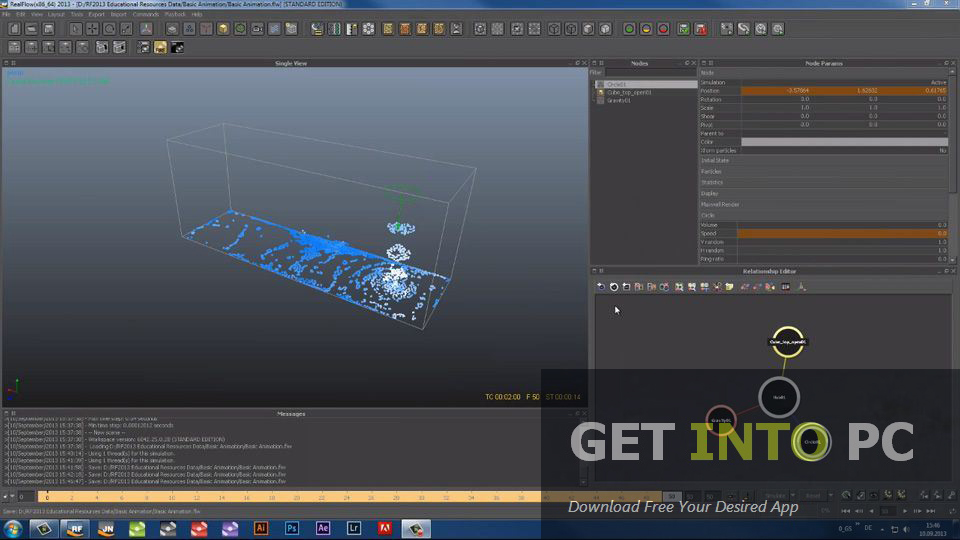
Task: Click the green calculator-like toolbar icon
Action: (683, 29)
